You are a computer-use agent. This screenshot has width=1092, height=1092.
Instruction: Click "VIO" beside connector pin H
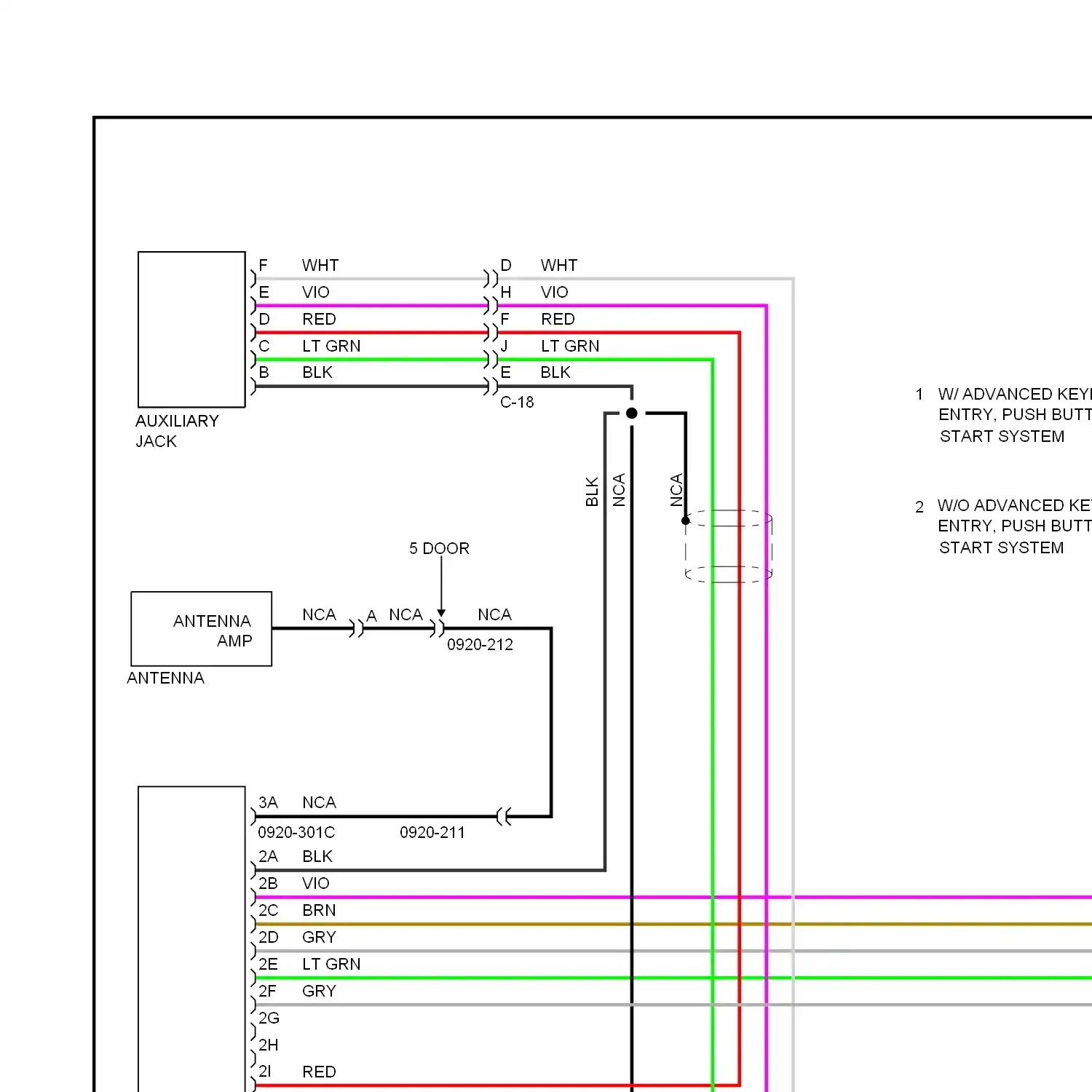tap(555, 292)
